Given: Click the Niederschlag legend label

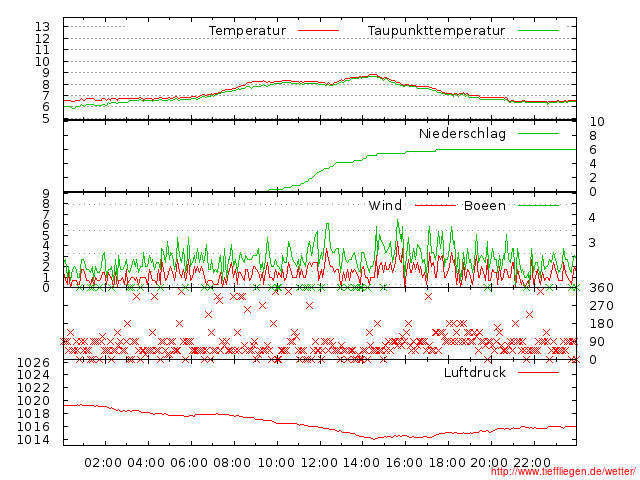Looking at the screenshot, I should click(x=462, y=133).
